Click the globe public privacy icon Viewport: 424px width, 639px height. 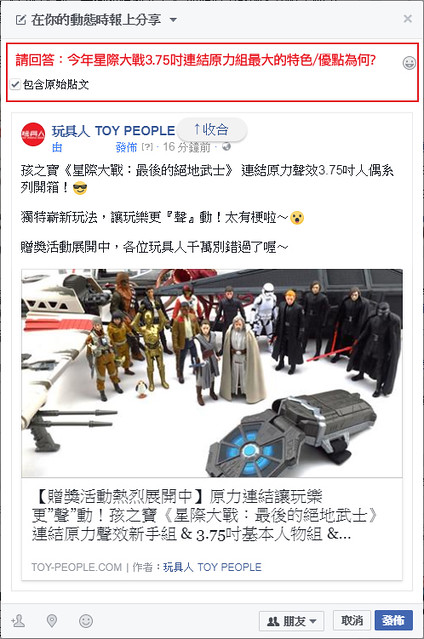tap(226, 147)
